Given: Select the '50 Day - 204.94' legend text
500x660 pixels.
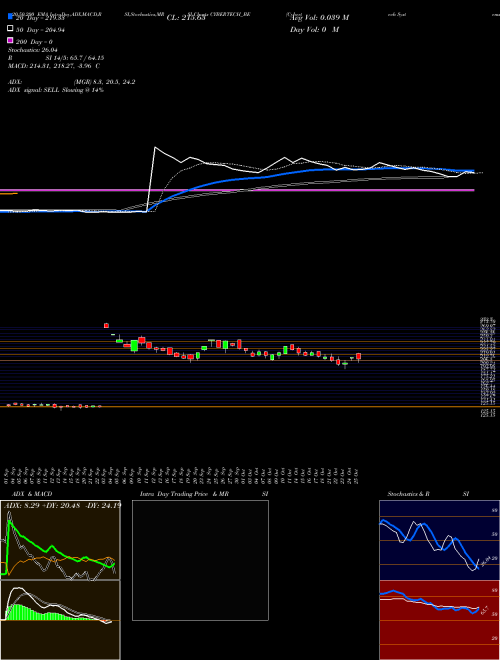Looking at the screenshot, I should [x=40, y=29].
